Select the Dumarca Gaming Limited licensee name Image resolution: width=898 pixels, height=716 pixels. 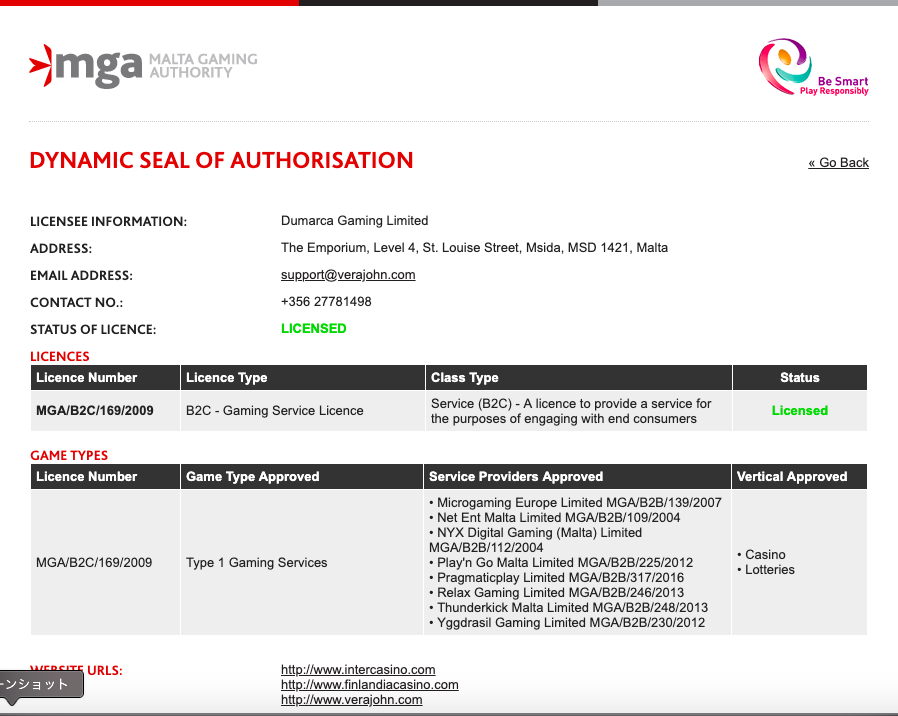[x=355, y=221]
